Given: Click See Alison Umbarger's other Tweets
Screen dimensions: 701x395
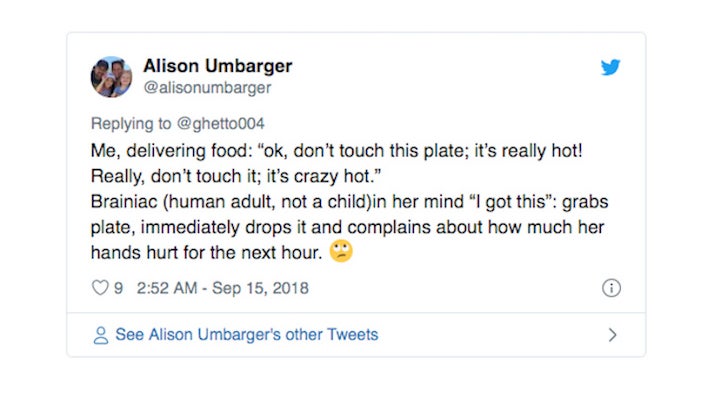Looking at the screenshot, I should click(x=247, y=335).
